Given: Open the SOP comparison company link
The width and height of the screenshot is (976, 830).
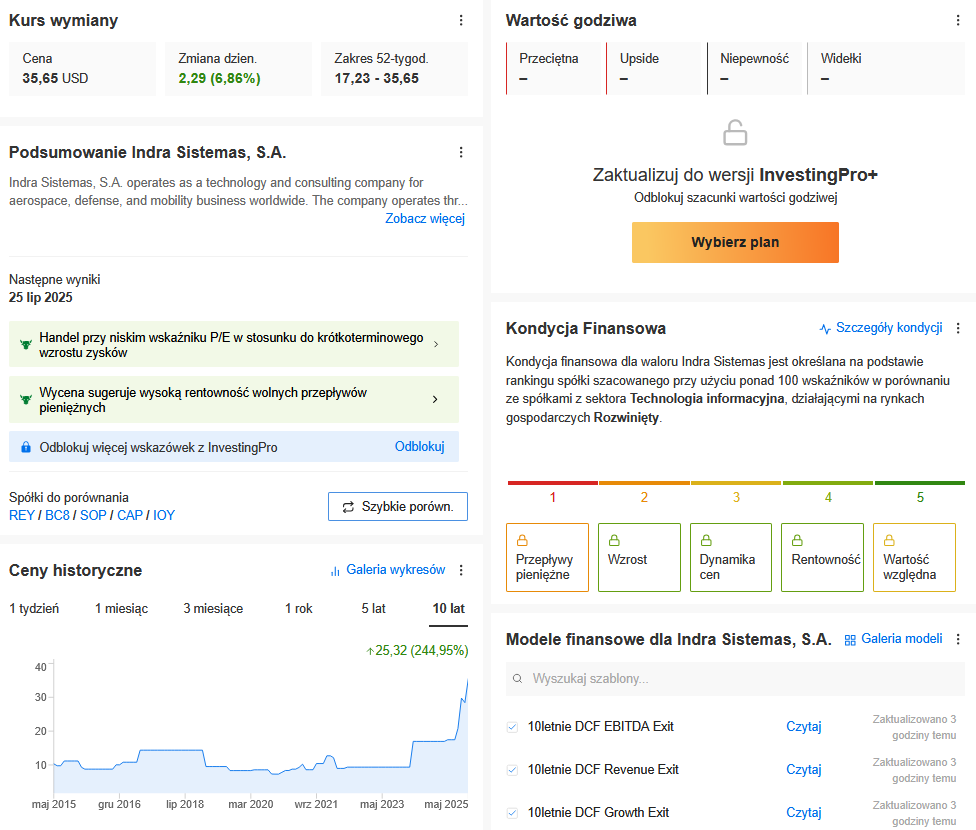Looking at the screenshot, I should coord(93,516).
